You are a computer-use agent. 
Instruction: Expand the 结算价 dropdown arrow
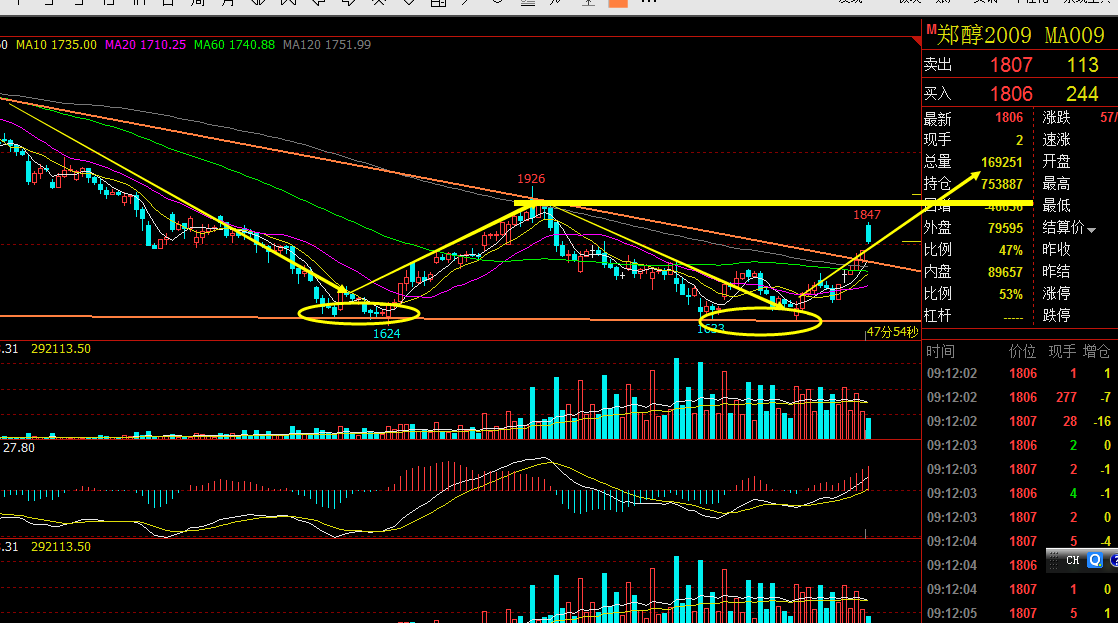click(x=1092, y=230)
